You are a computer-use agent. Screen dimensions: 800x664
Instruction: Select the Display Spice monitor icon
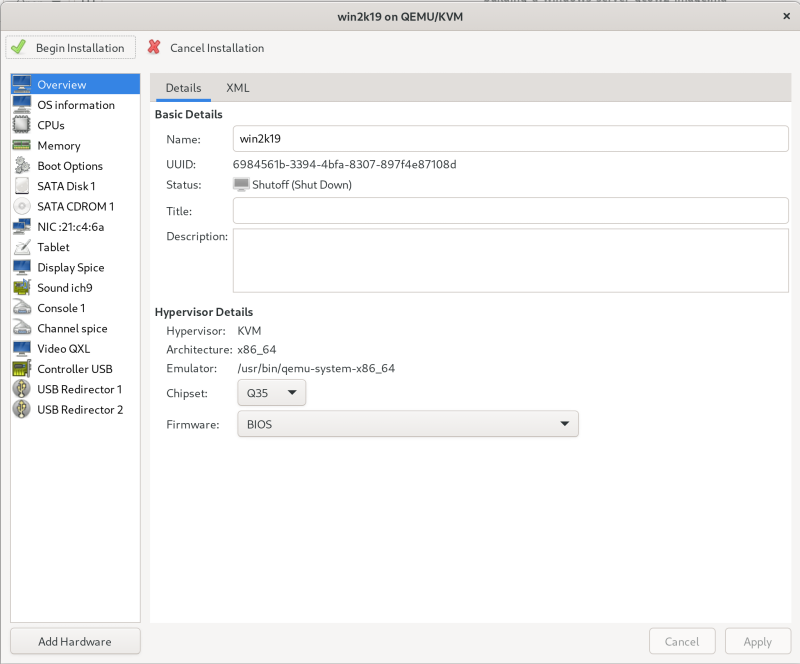[x=22, y=267]
